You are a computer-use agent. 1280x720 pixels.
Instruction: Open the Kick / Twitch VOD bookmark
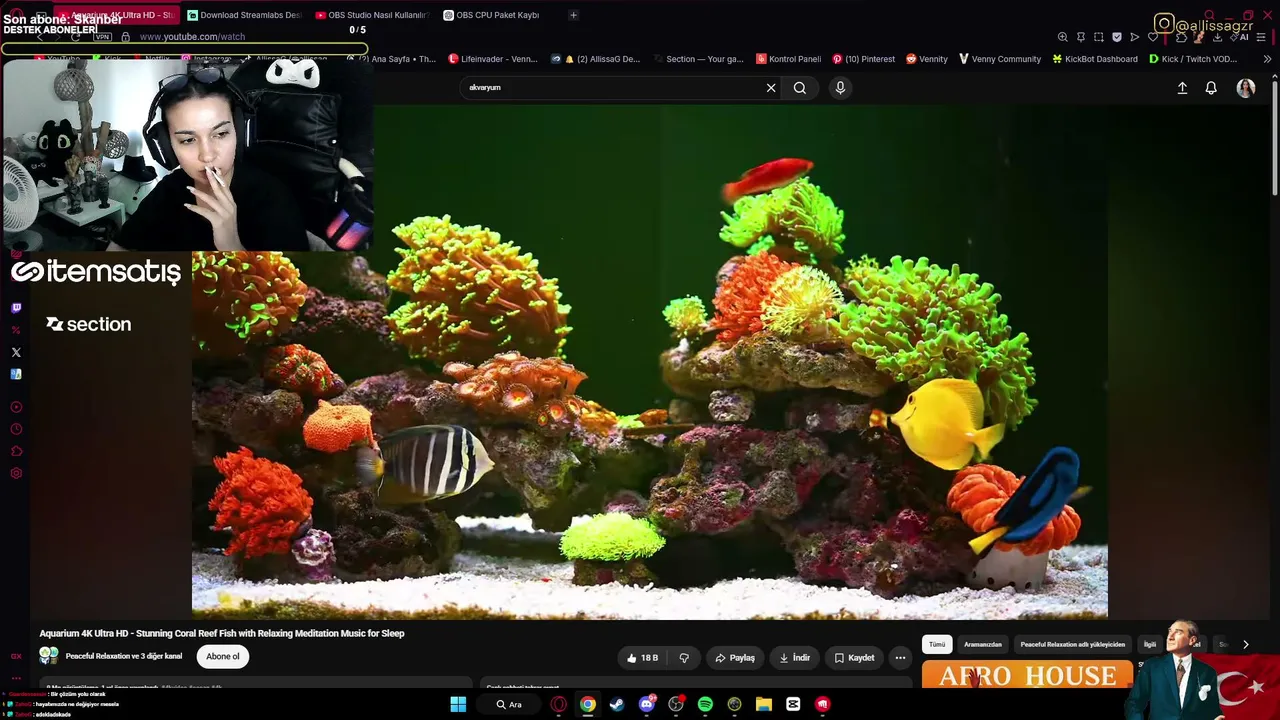pyautogui.click(x=1193, y=59)
